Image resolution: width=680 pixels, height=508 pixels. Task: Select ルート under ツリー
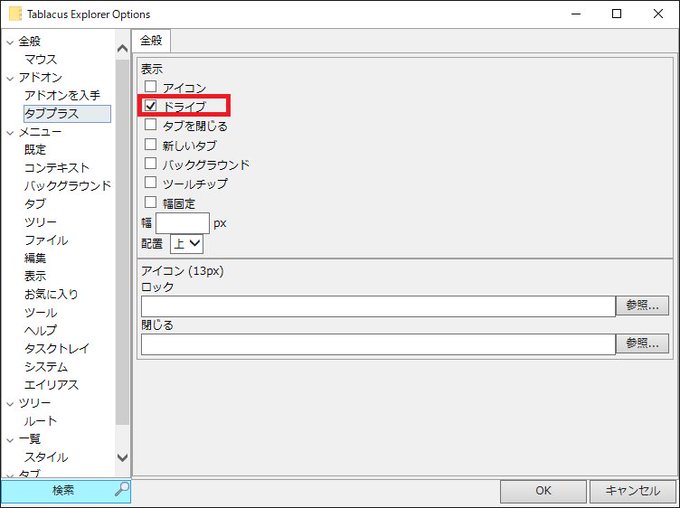click(x=40, y=421)
